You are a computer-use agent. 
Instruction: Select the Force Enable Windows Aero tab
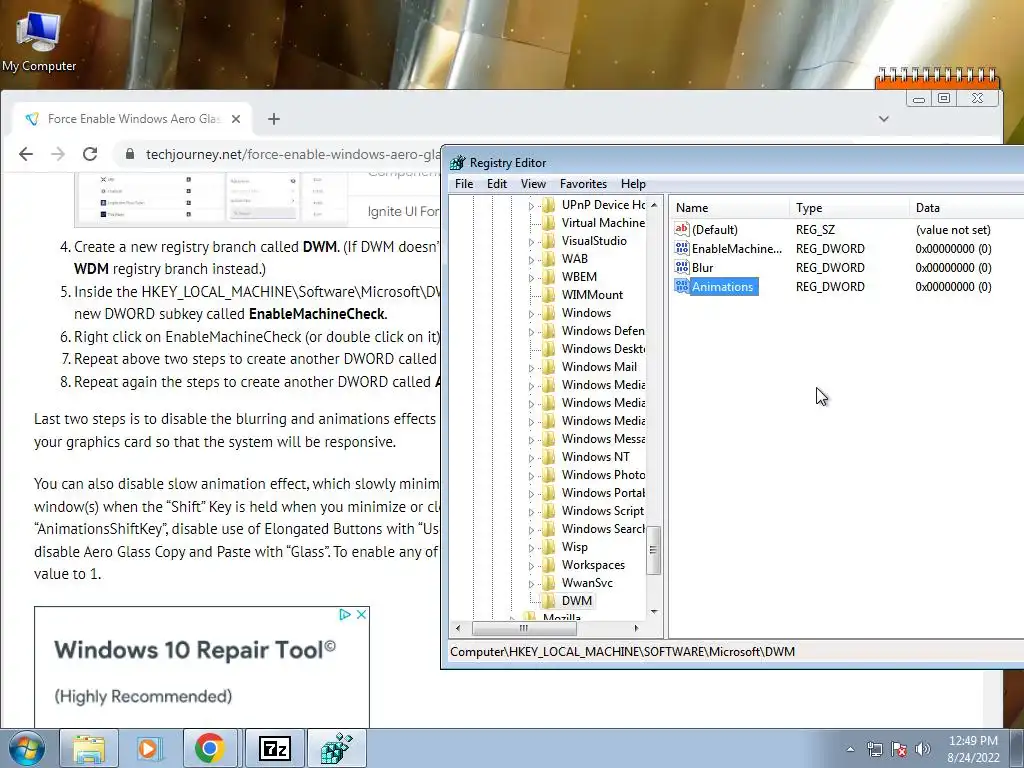click(133, 119)
